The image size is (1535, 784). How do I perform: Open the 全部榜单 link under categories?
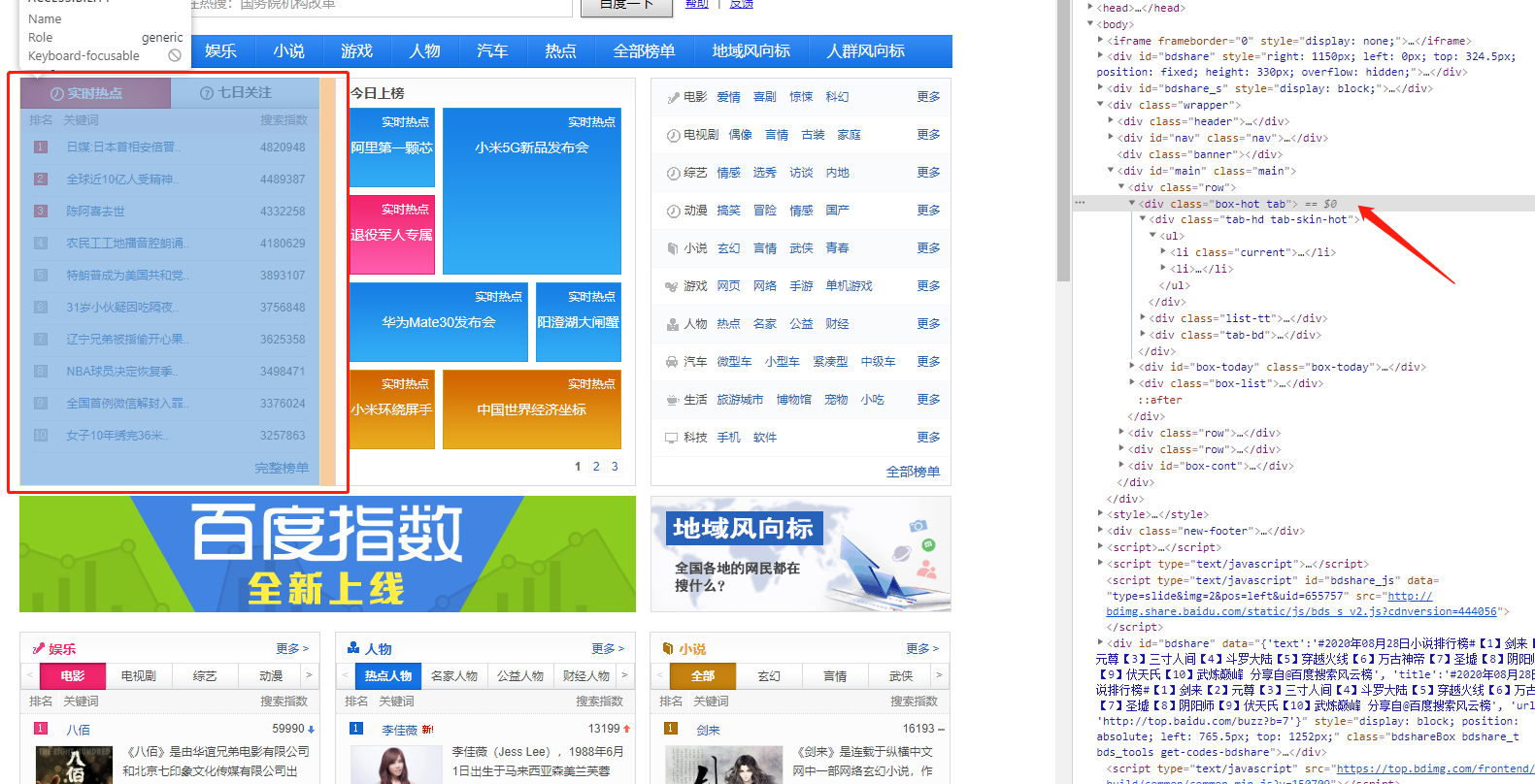coord(913,472)
